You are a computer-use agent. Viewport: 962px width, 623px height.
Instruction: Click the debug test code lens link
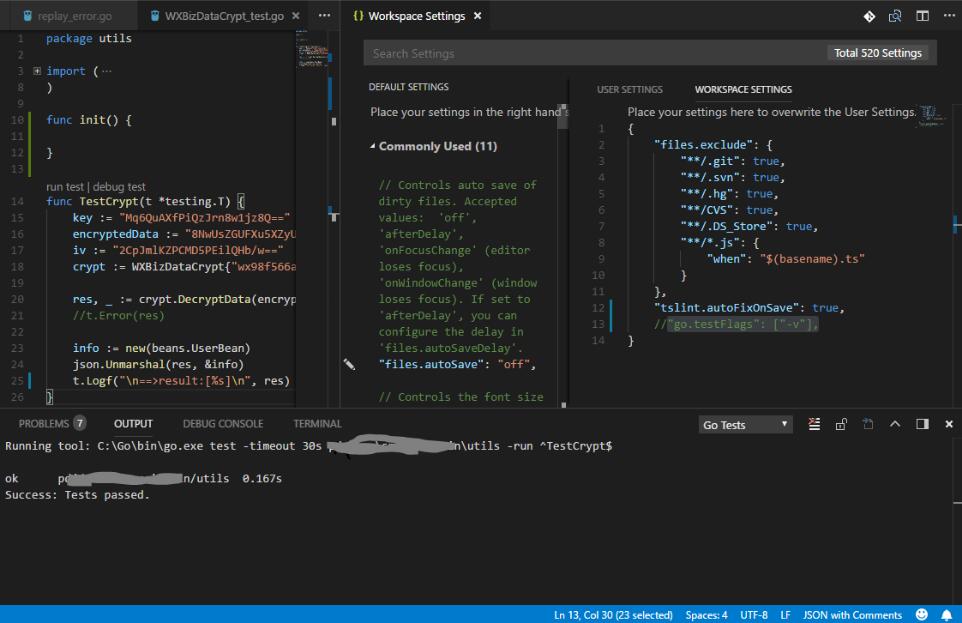(119, 186)
